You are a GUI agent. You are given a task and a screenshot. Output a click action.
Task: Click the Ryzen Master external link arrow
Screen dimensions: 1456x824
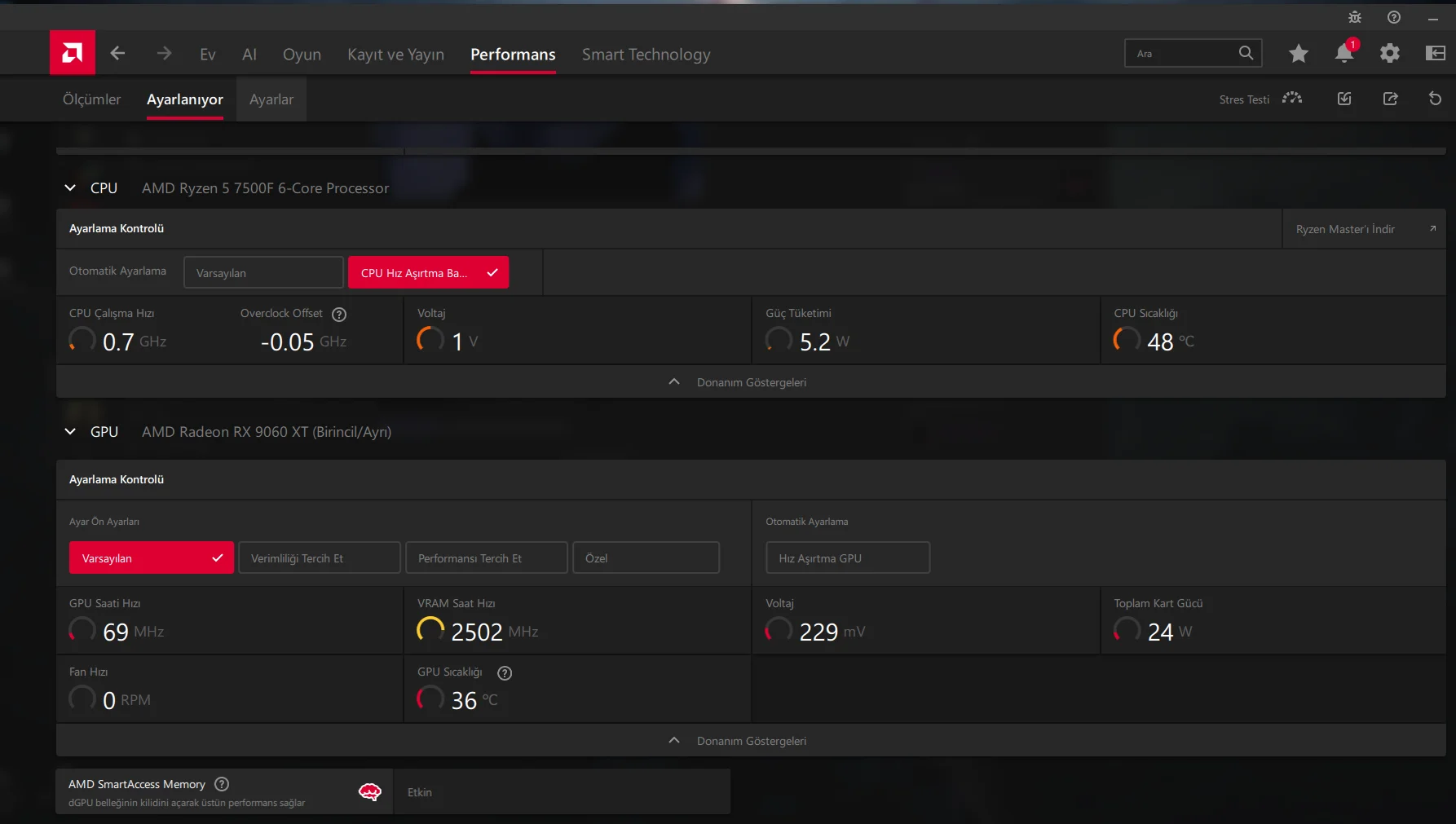pos(1432,229)
